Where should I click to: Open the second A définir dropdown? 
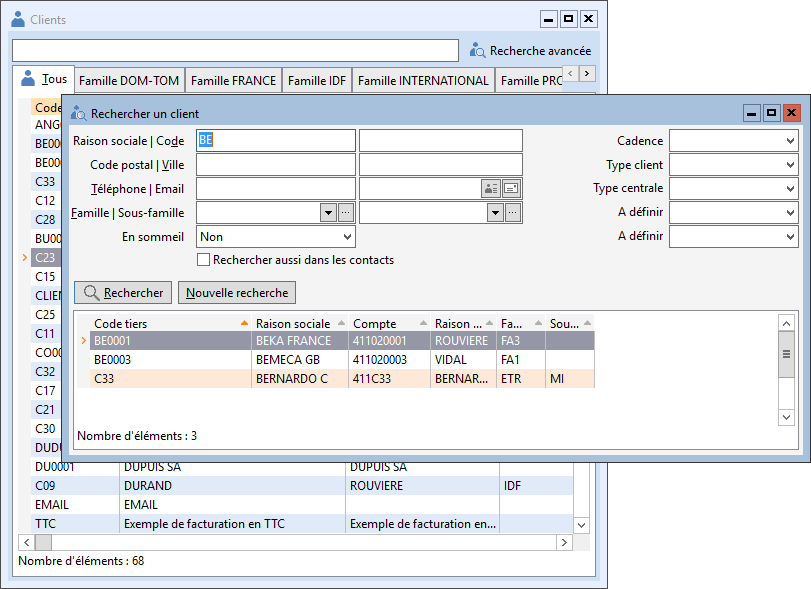coord(733,236)
